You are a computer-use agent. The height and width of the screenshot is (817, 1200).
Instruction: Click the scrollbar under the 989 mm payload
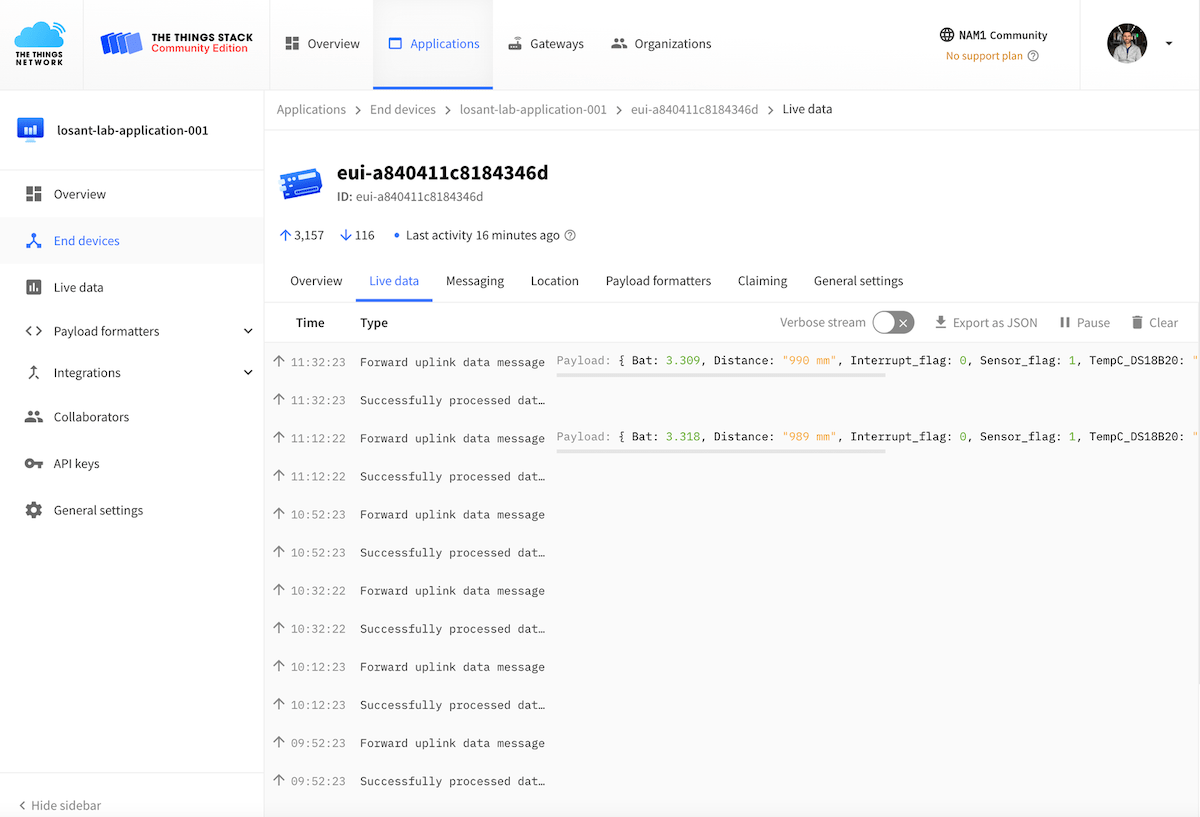click(721, 451)
